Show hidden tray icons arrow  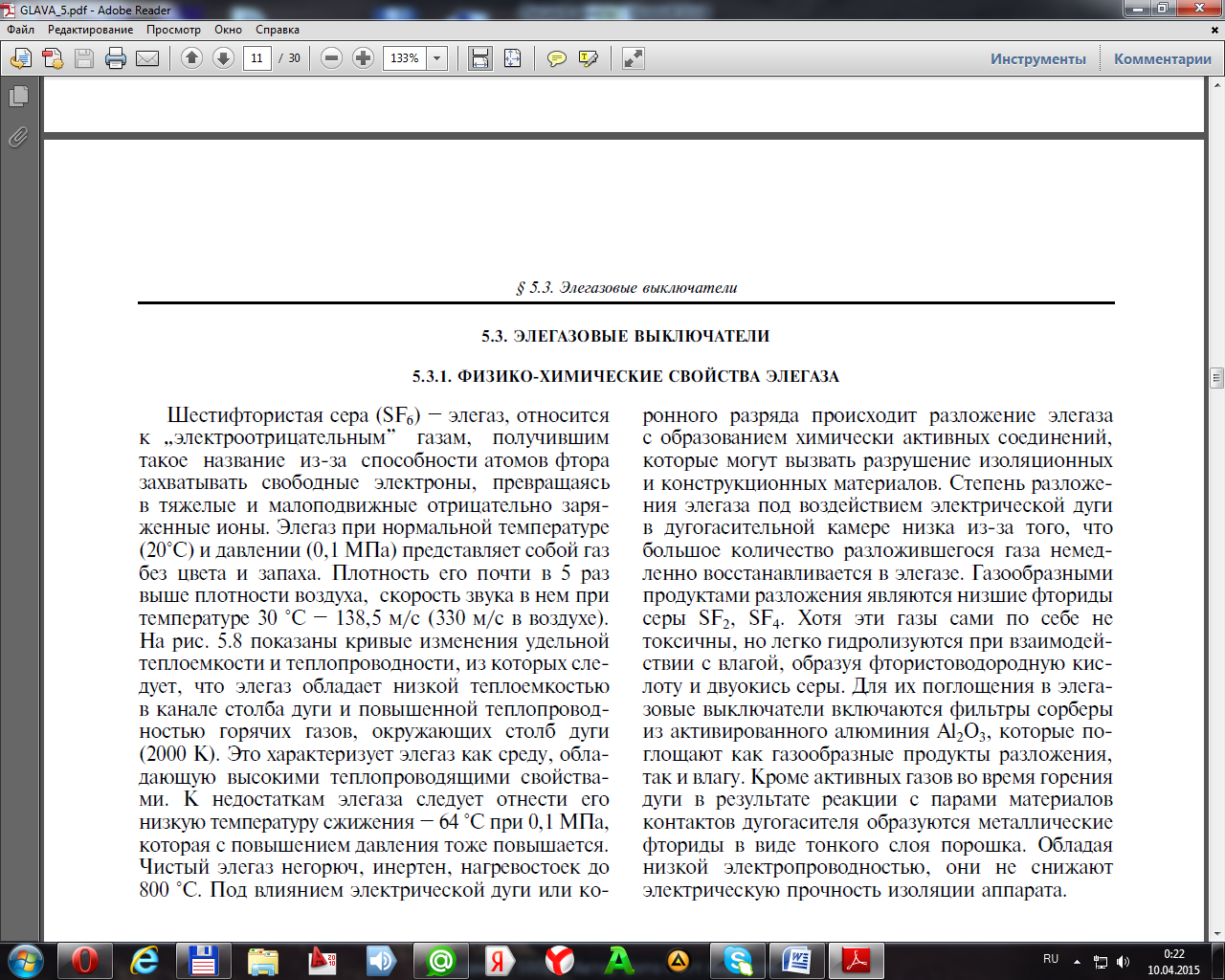[1077, 961]
